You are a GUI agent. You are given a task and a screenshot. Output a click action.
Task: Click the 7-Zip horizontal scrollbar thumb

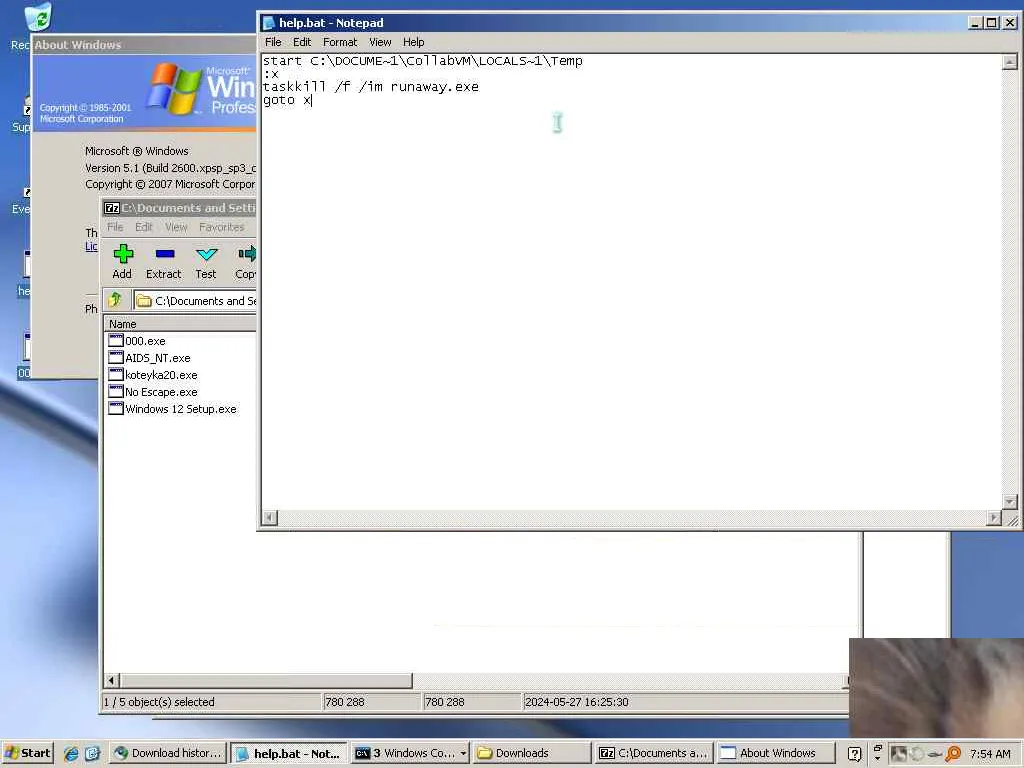click(266, 680)
